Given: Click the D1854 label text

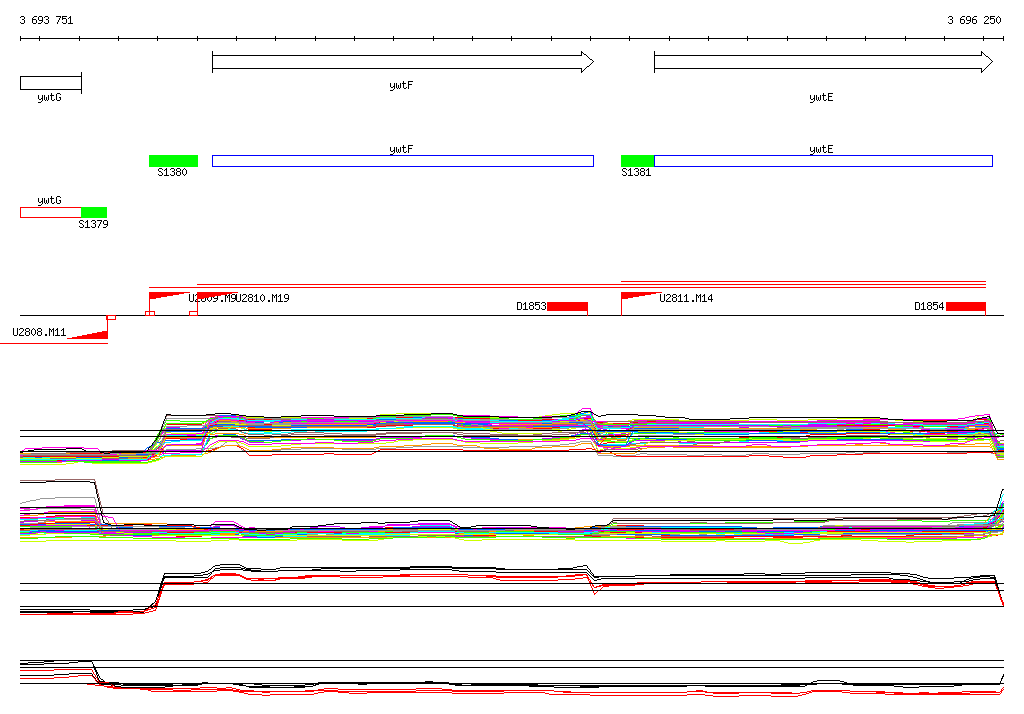Looking at the screenshot, I should coord(929,306).
